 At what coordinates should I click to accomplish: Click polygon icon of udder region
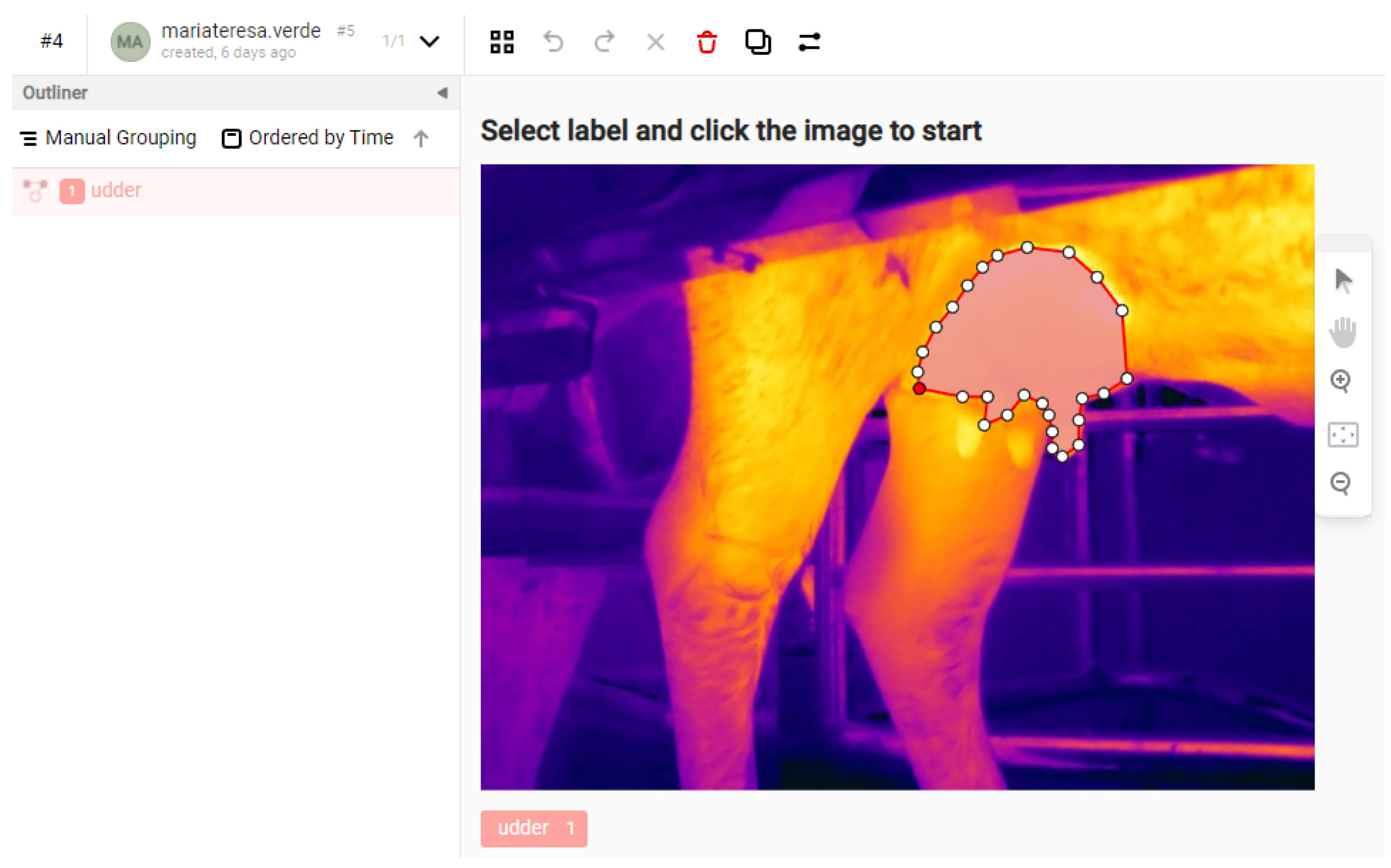(35, 192)
